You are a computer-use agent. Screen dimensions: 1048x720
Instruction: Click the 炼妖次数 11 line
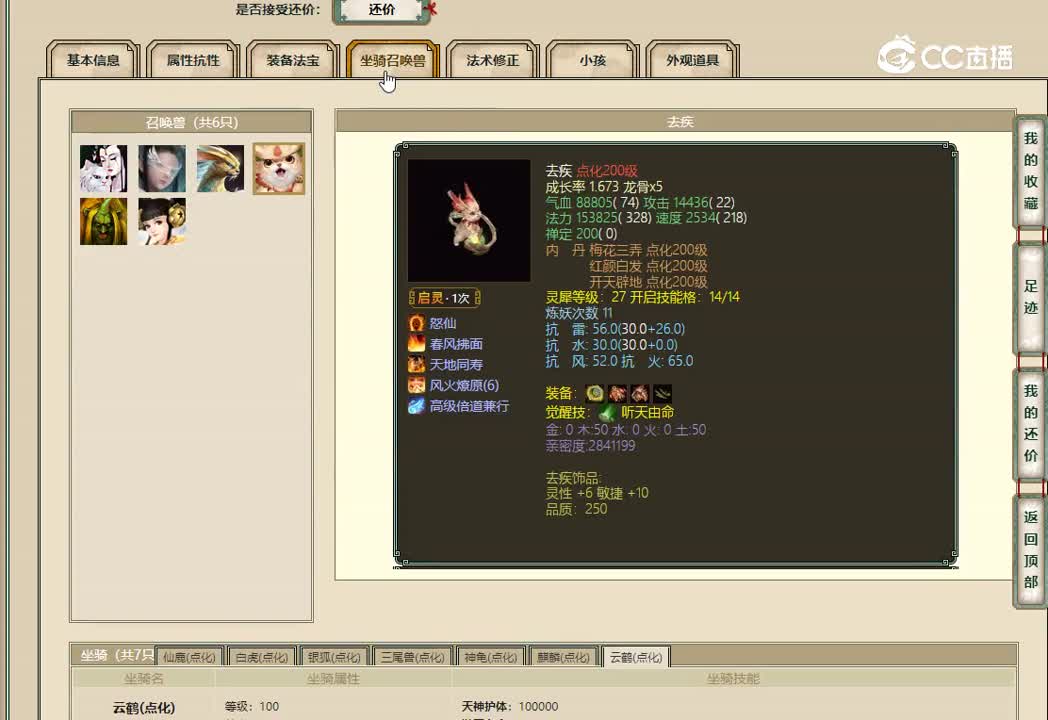tap(579, 313)
